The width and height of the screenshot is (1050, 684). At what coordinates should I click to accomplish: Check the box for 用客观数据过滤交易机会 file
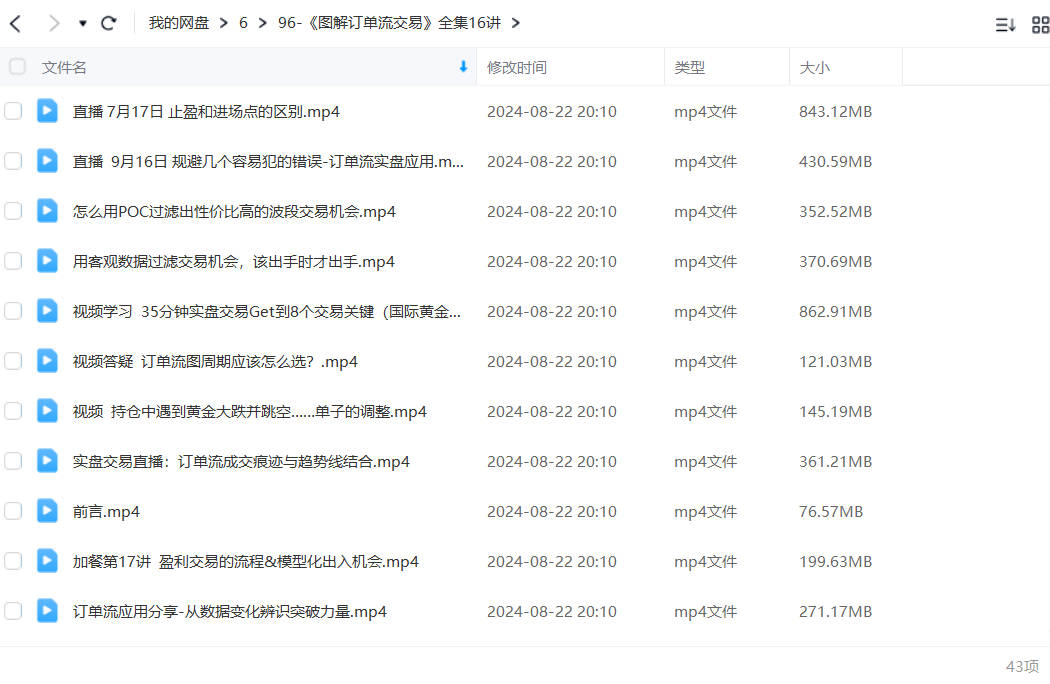[x=13, y=261]
